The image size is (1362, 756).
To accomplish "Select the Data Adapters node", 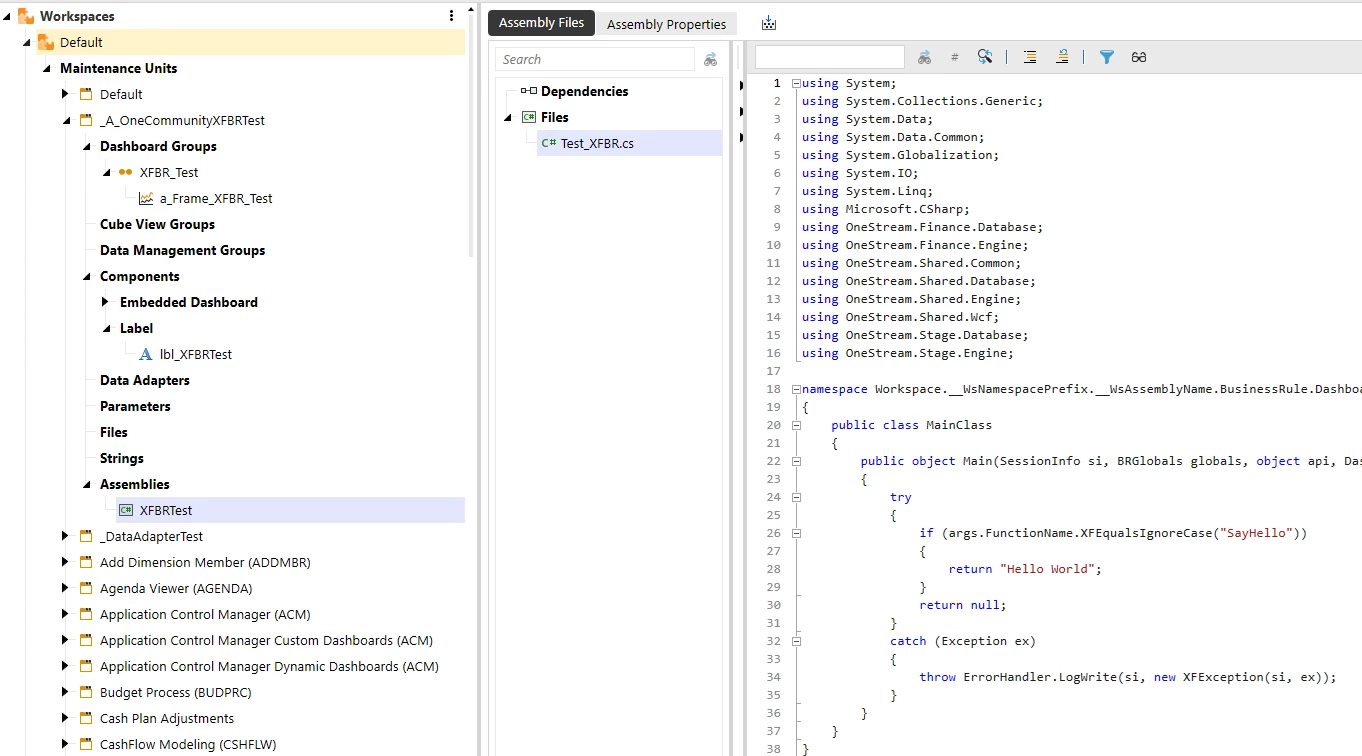I will 144,380.
